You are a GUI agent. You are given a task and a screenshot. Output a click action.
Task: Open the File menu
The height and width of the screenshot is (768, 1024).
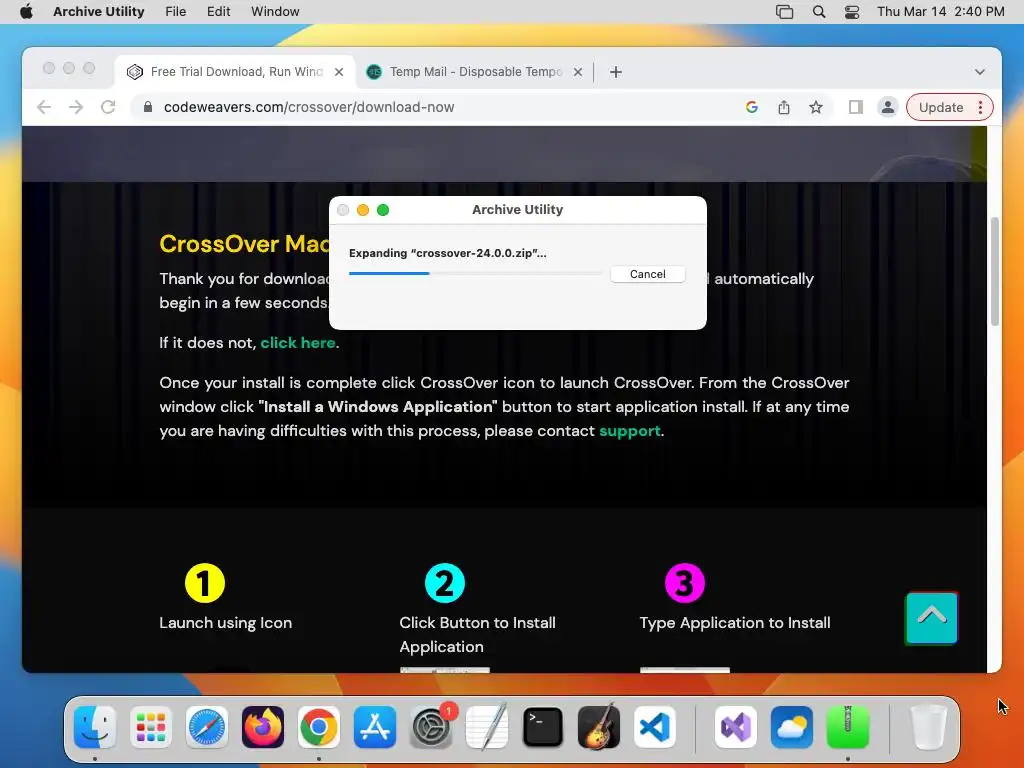click(x=175, y=12)
